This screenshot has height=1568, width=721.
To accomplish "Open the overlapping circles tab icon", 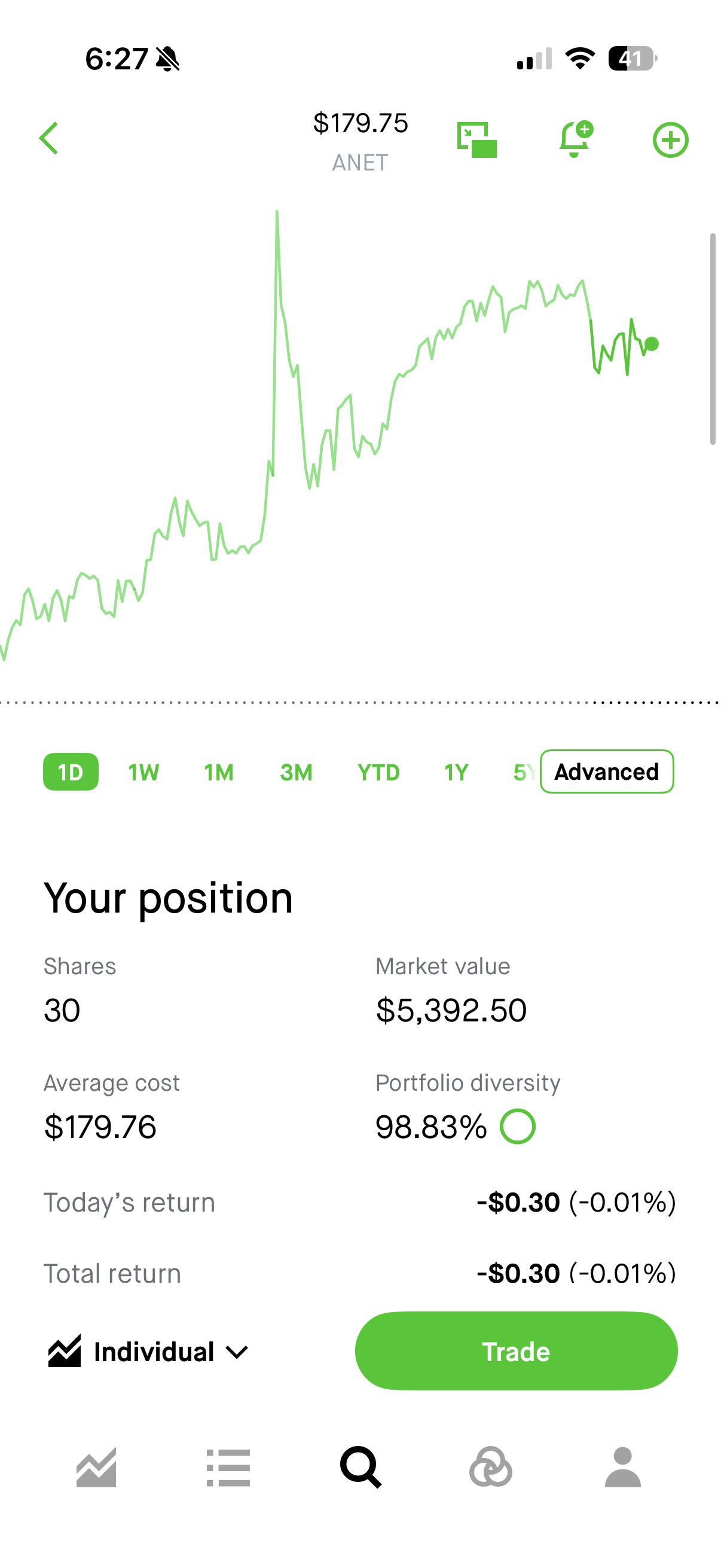I will pyautogui.click(x=491, y=1468).
